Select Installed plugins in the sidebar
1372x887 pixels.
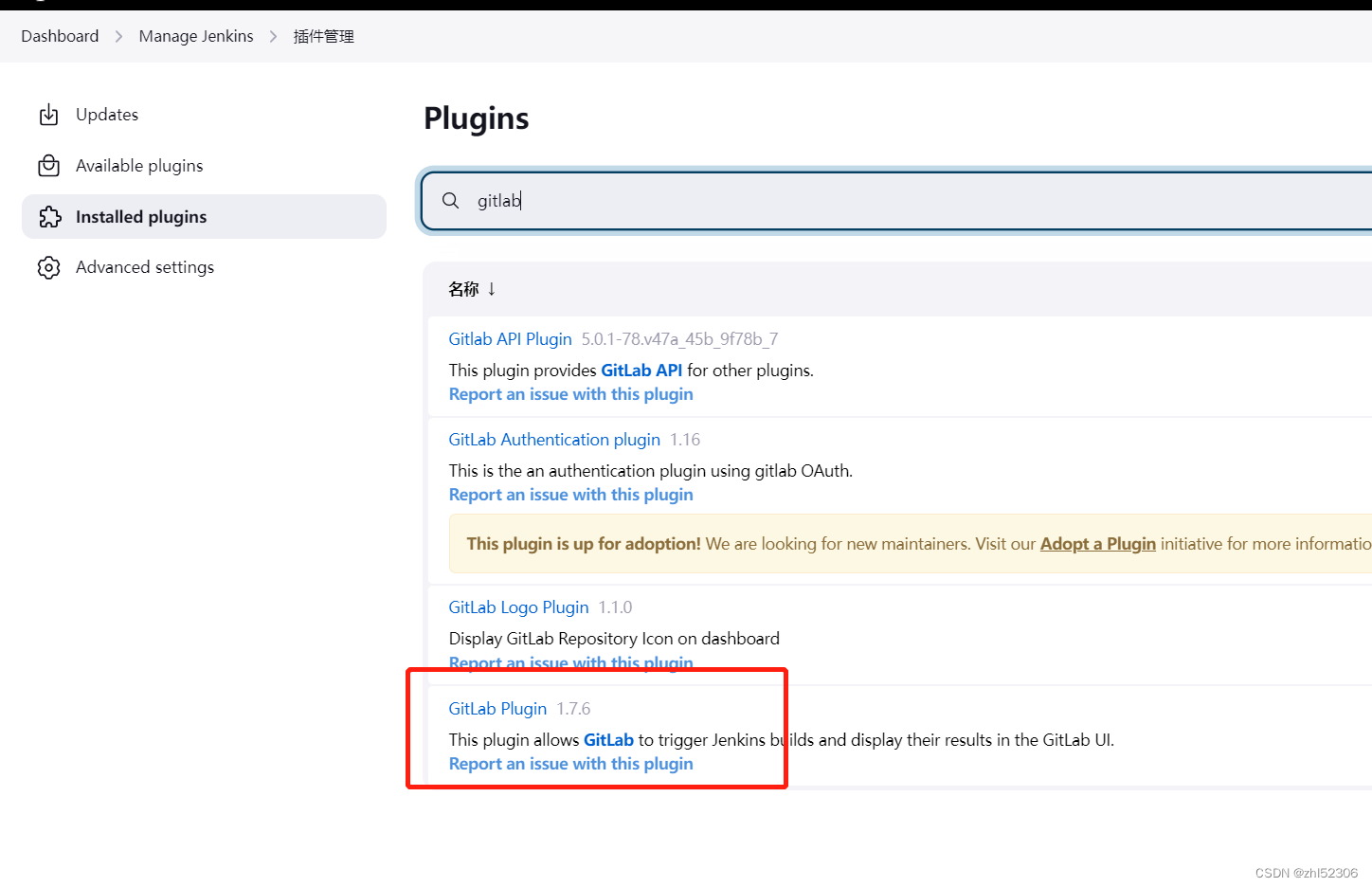pyautogui.click(x=204, y=217)
